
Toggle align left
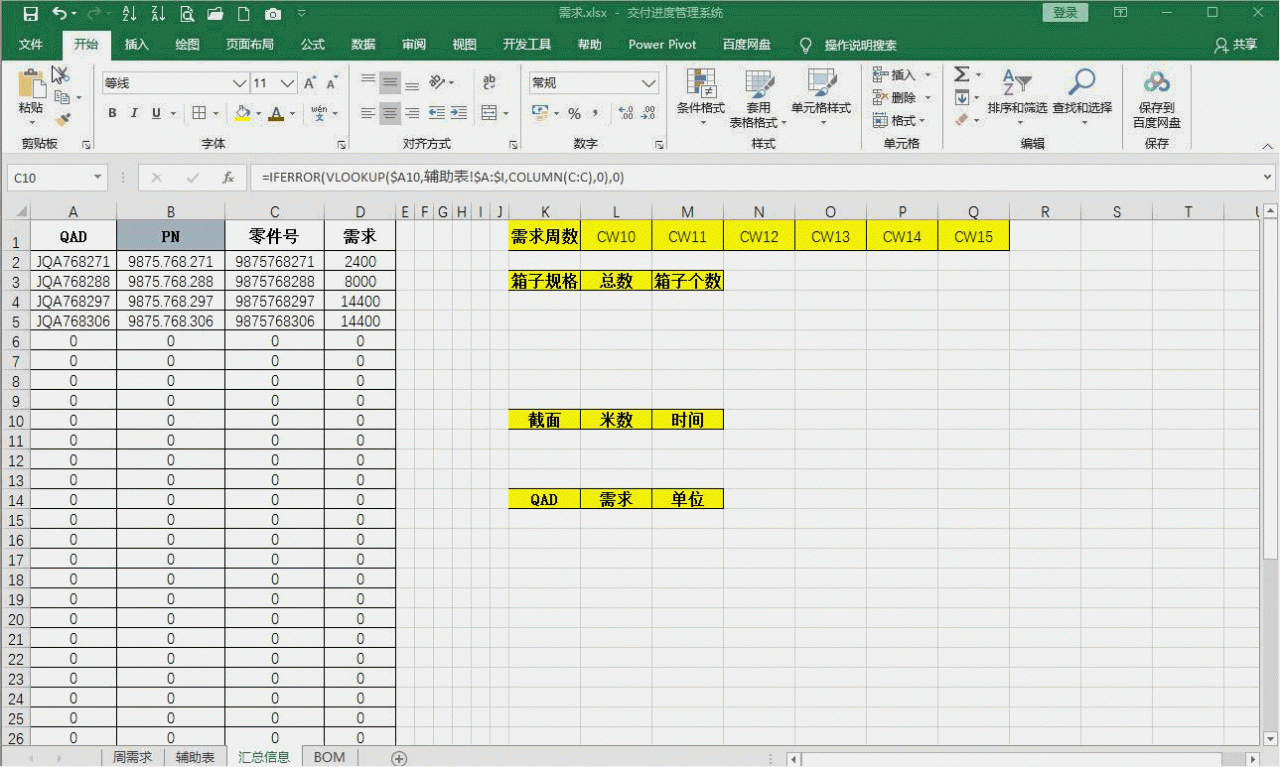(368, 113)
